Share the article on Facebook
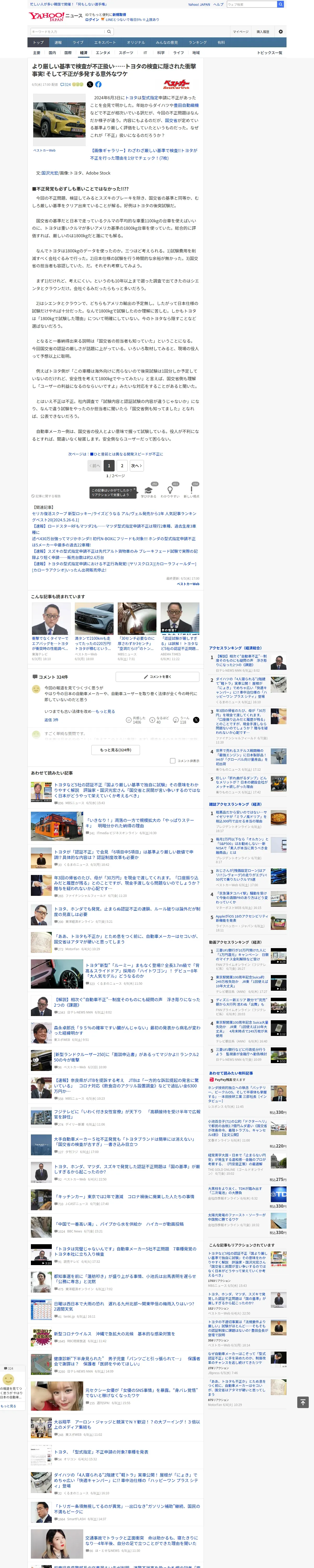This screenshot has height=1568, width=314. (98, 85)
